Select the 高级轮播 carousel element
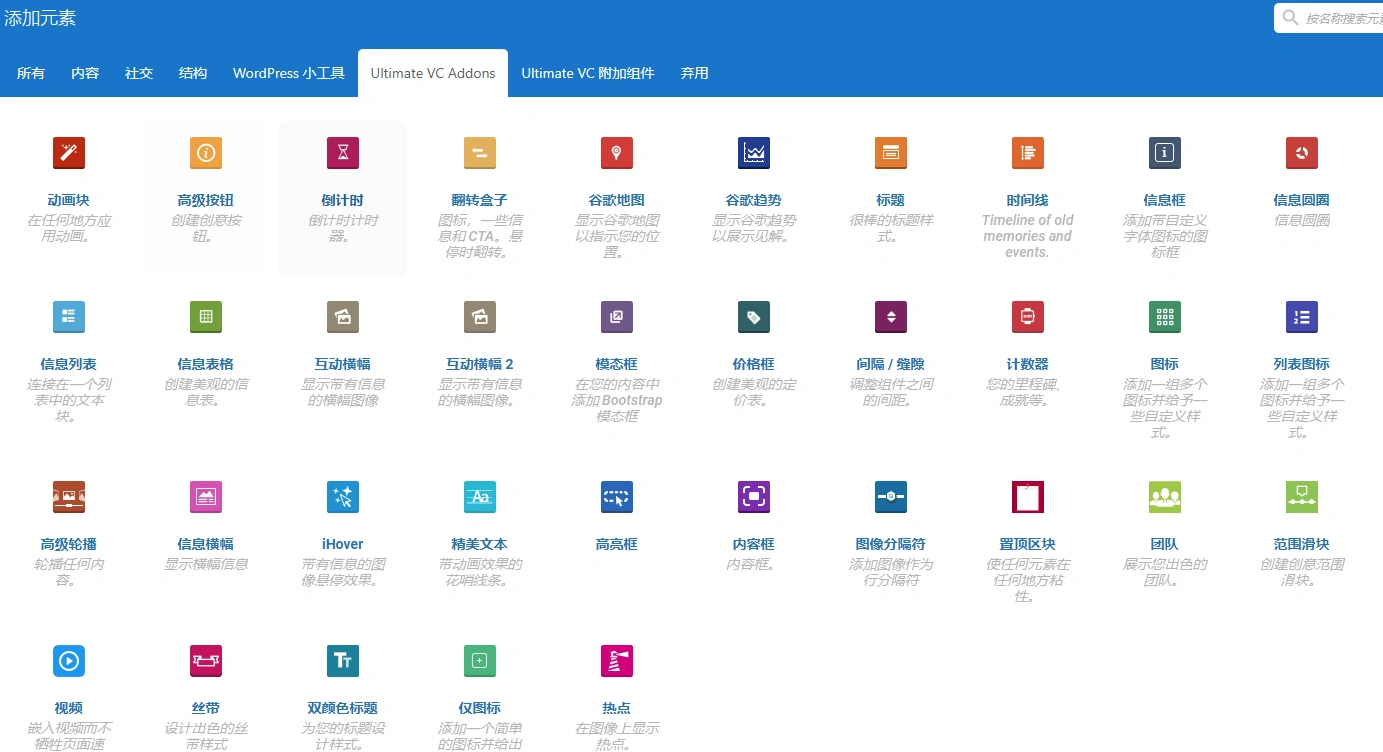Image resolution: width=1383 pixels, height=752 pixels. 68,497
